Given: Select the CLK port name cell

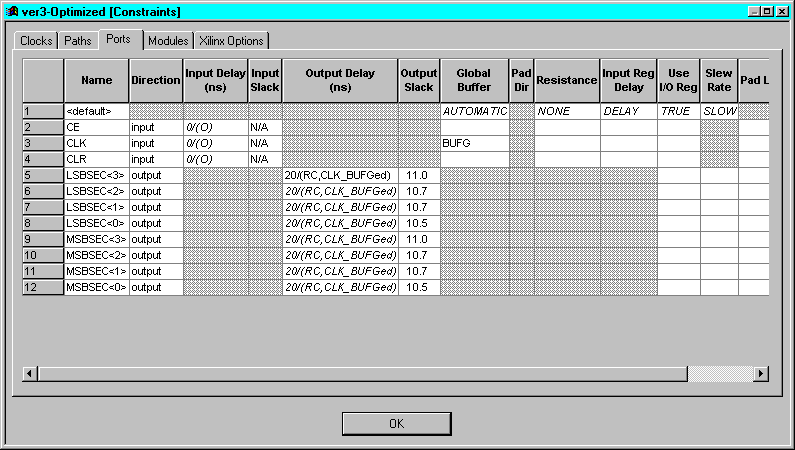Looking at the screenshot, I should [97, 144].
